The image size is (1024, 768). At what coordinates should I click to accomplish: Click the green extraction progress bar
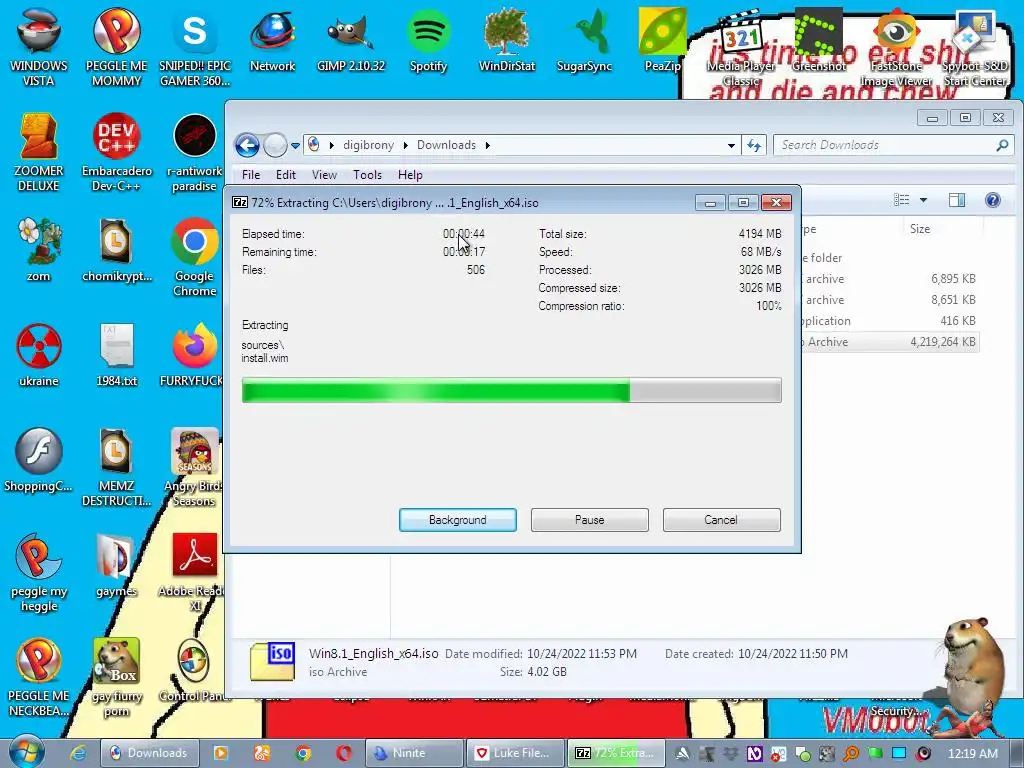tap(511, 391)
